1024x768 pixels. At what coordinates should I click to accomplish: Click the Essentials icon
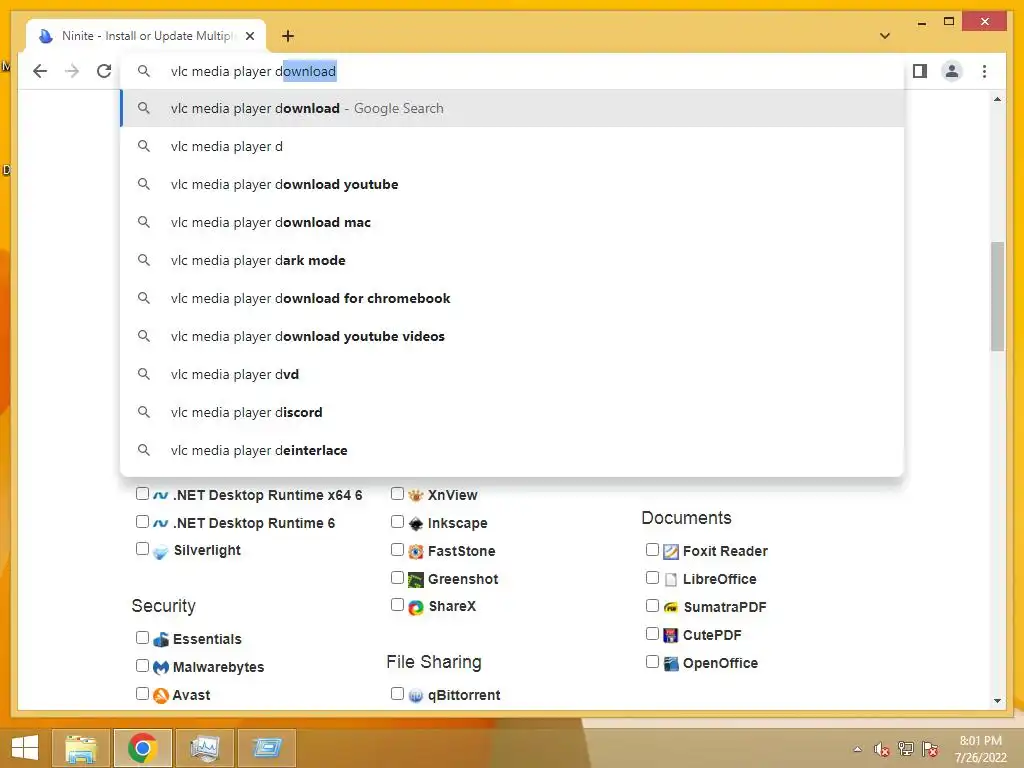pos(161,639)
